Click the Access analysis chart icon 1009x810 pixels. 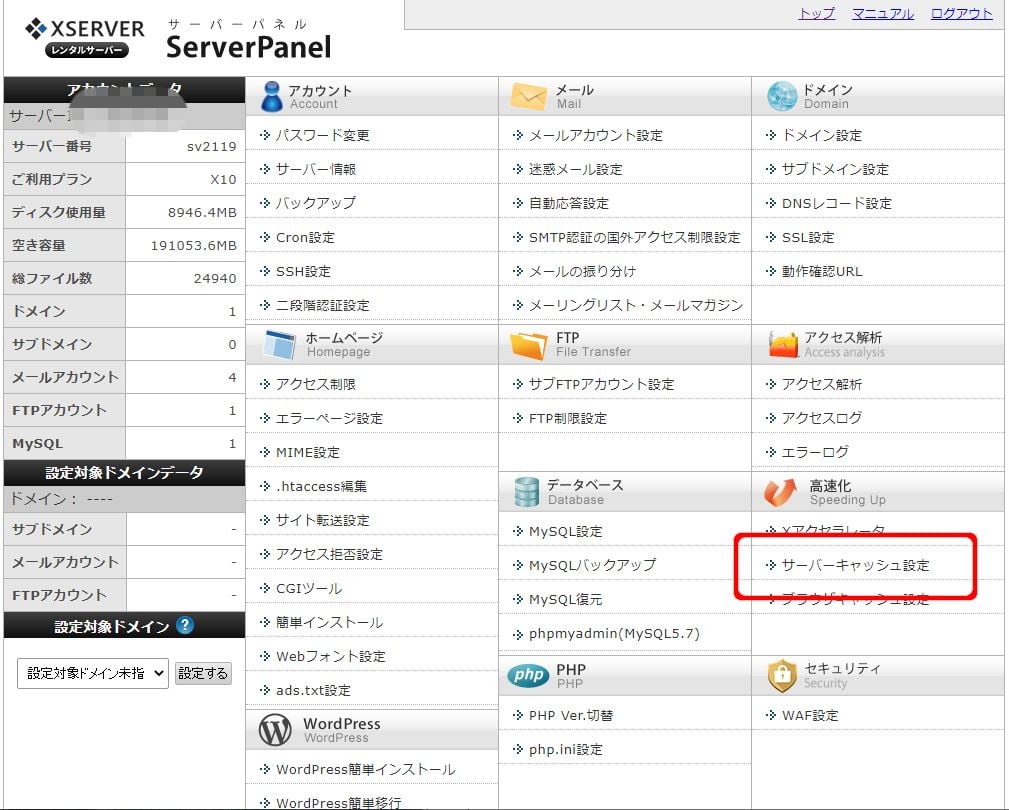point(782,344)
